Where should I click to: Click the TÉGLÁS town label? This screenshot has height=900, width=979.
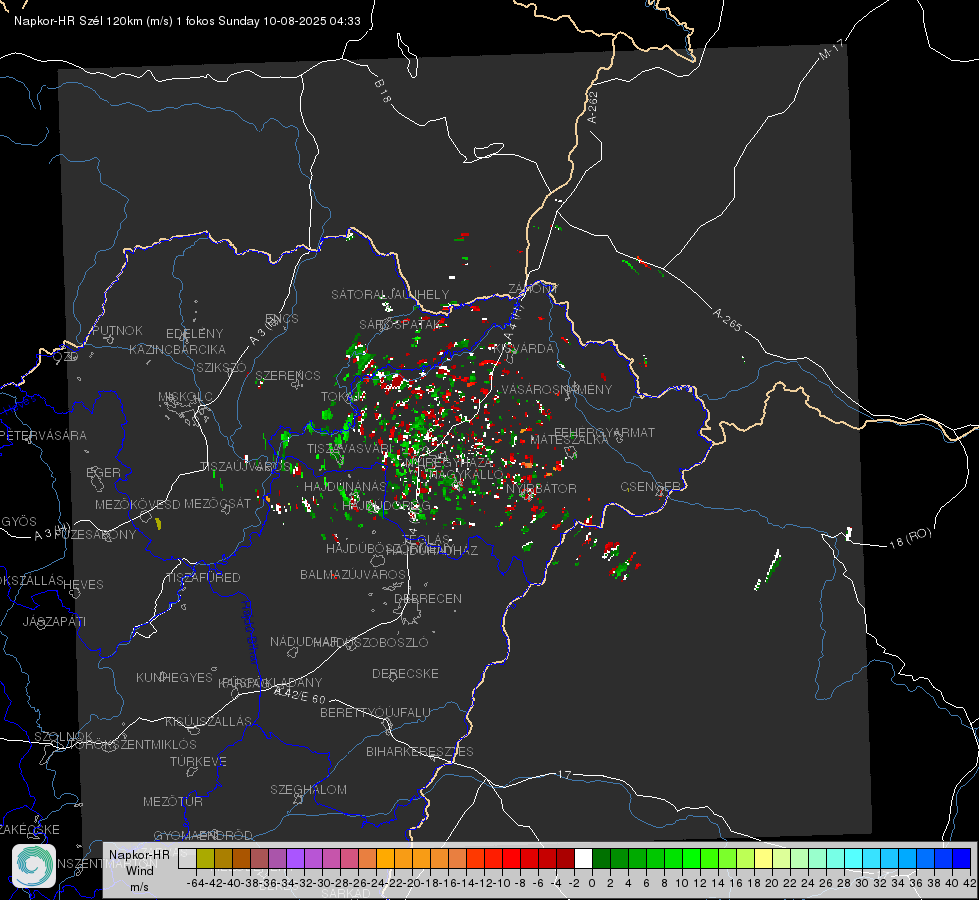(426, 540)
